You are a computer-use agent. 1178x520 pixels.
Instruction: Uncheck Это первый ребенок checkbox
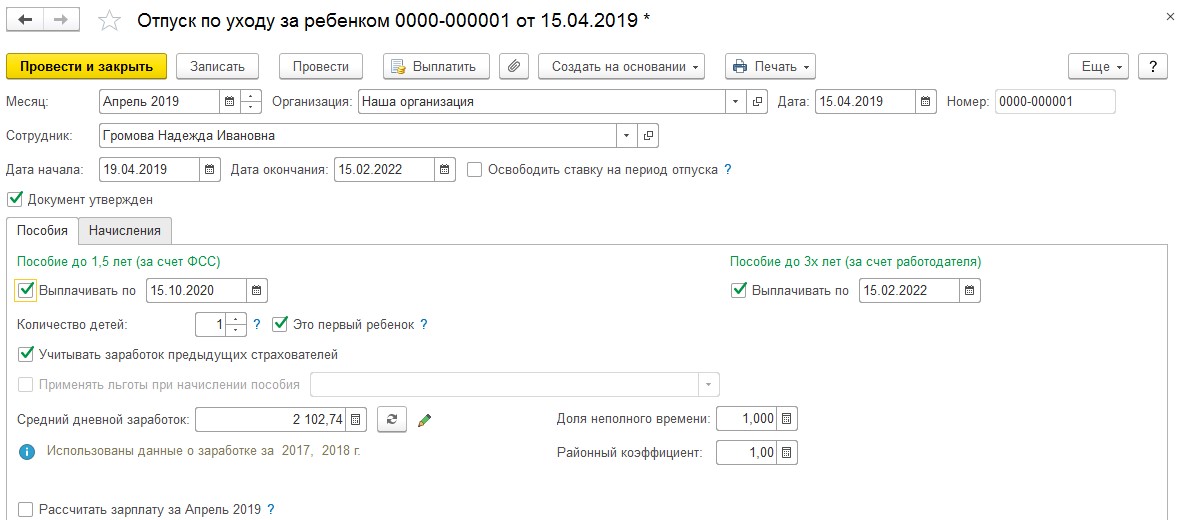tap(280, 325)
